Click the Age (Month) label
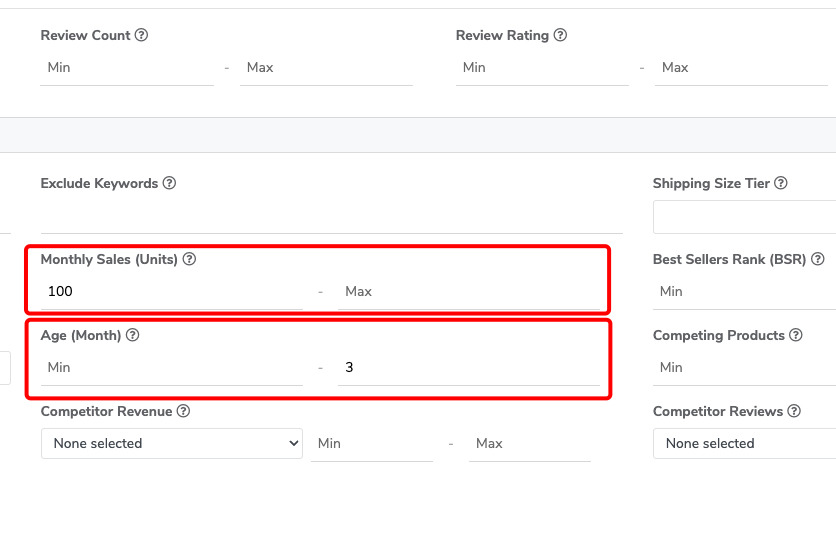Viewport: 836px width, 545px height. (81, 335)
